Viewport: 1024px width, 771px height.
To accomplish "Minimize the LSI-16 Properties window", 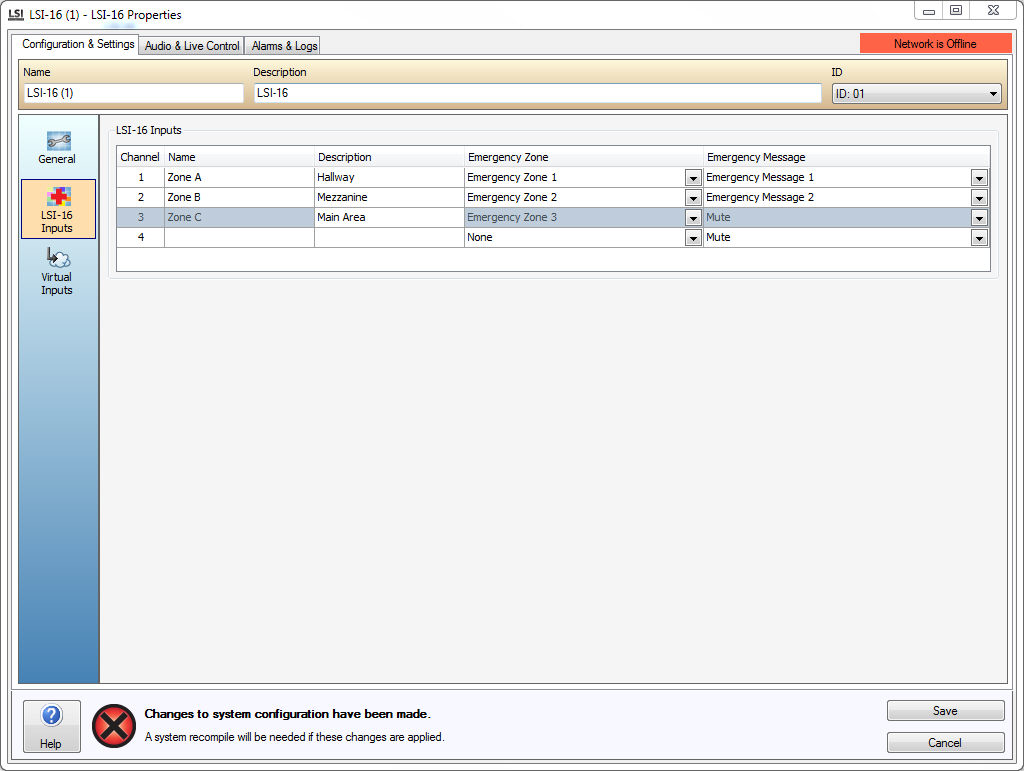I will [929, 10].
